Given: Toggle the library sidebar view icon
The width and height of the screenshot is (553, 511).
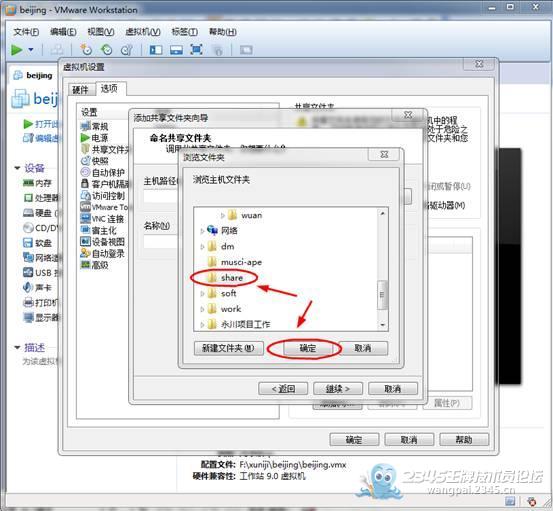Looking at the screenshot, I should click(x=156, y=50).
